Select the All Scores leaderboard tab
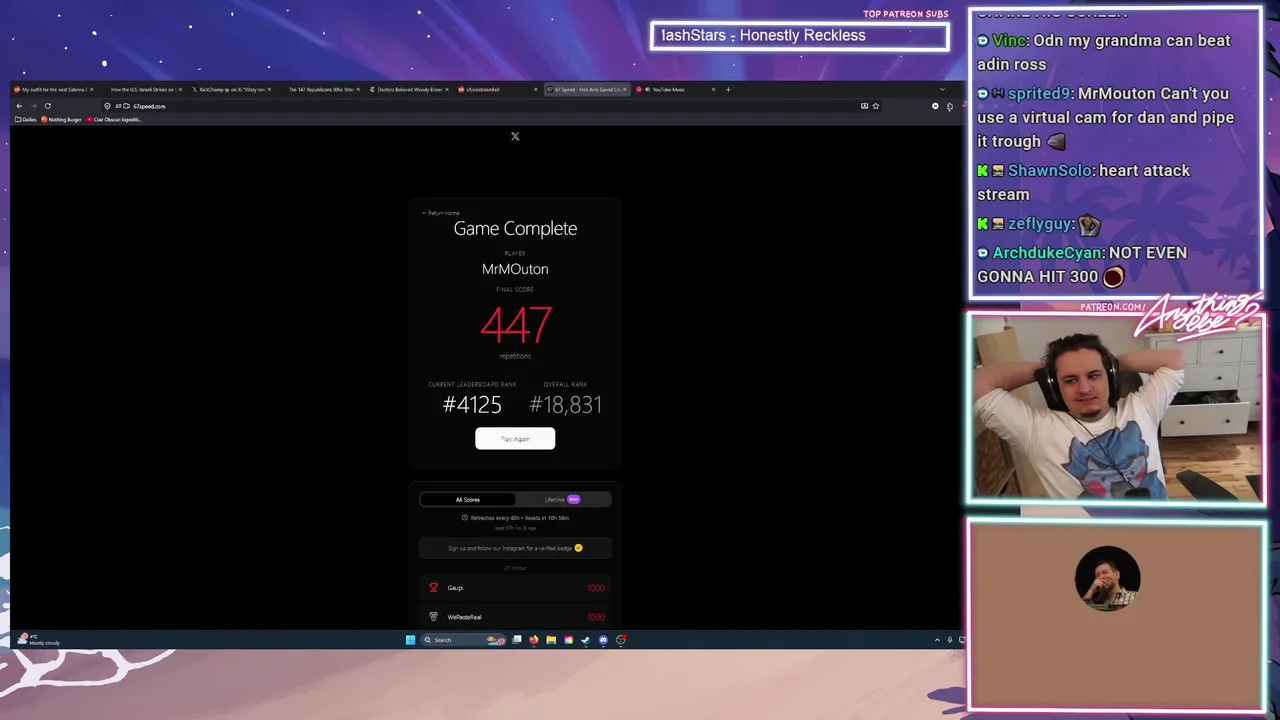 pyautogui.click(x=468, y=499)
